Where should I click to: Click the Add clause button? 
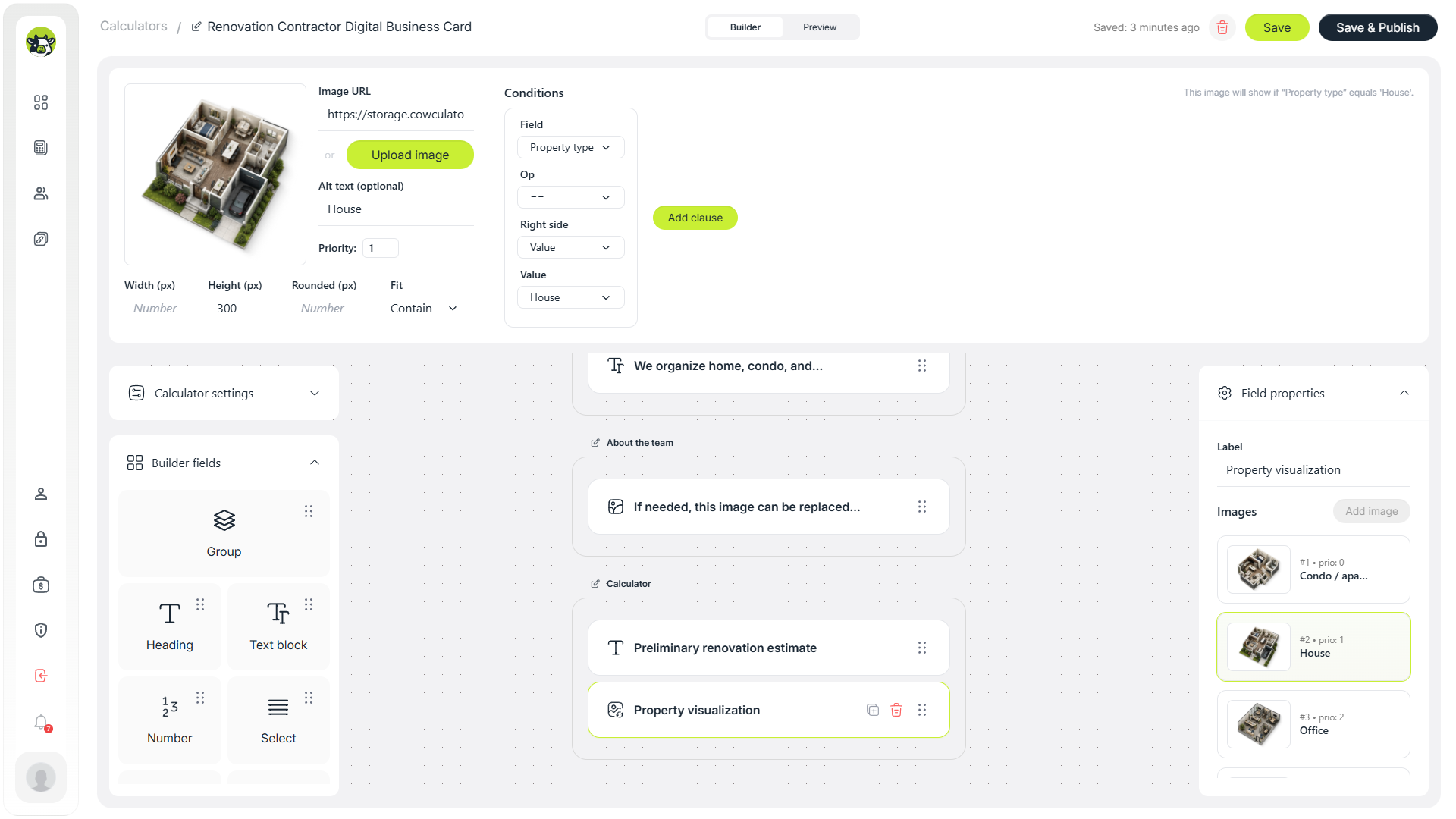695,218
